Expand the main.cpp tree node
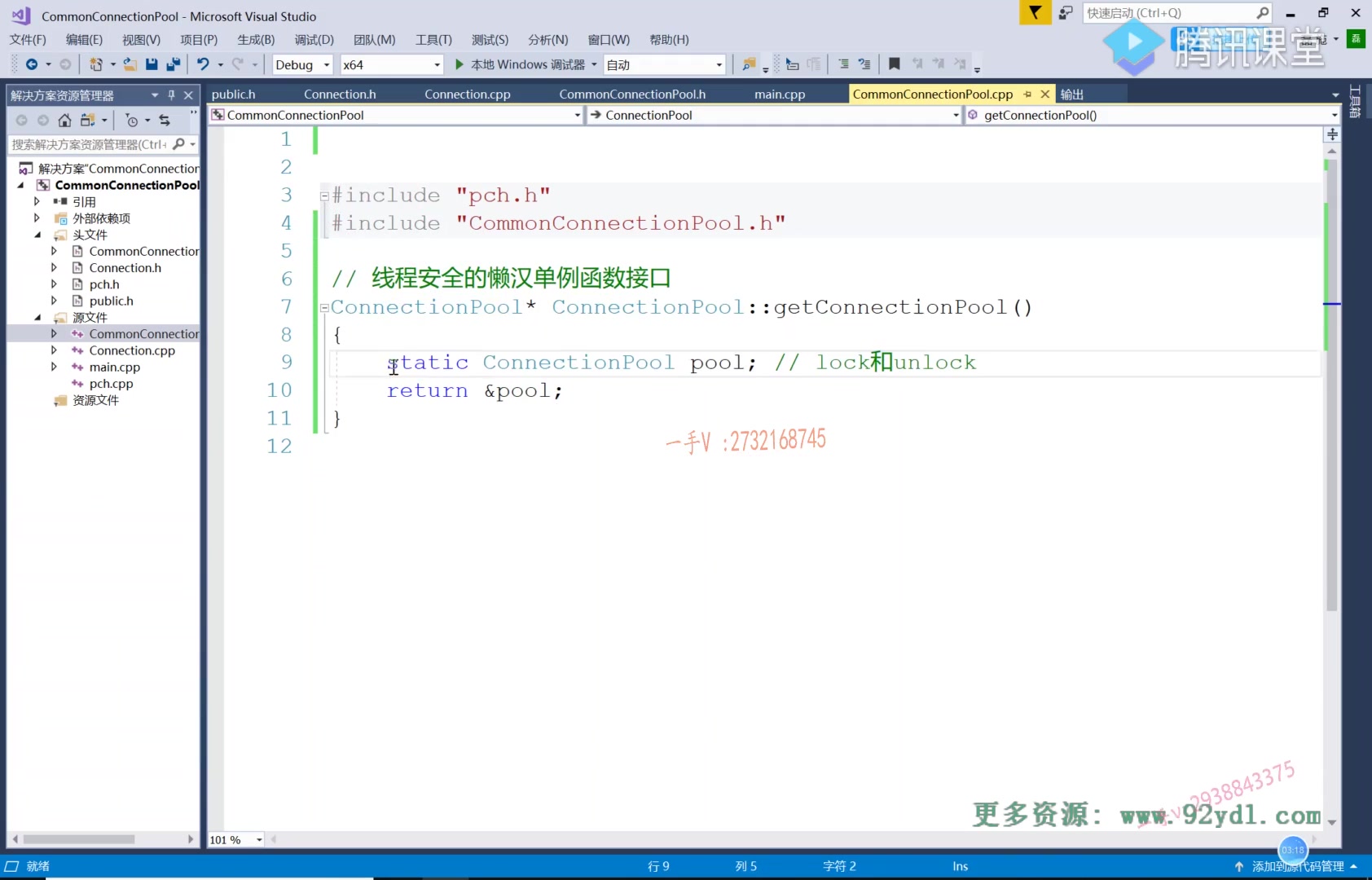Image resolution: width=1372 pixels, height=880 pixels. point(54,367)
